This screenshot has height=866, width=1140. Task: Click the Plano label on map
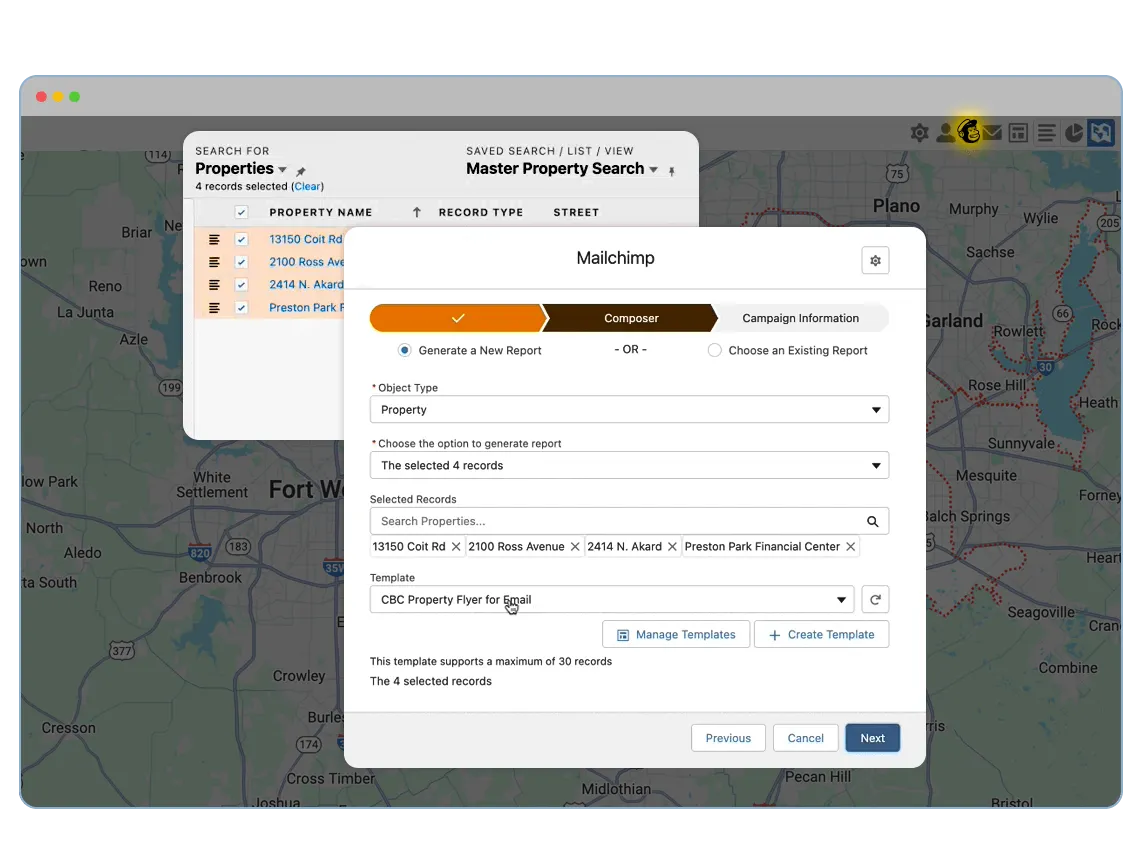coord(896,207)
